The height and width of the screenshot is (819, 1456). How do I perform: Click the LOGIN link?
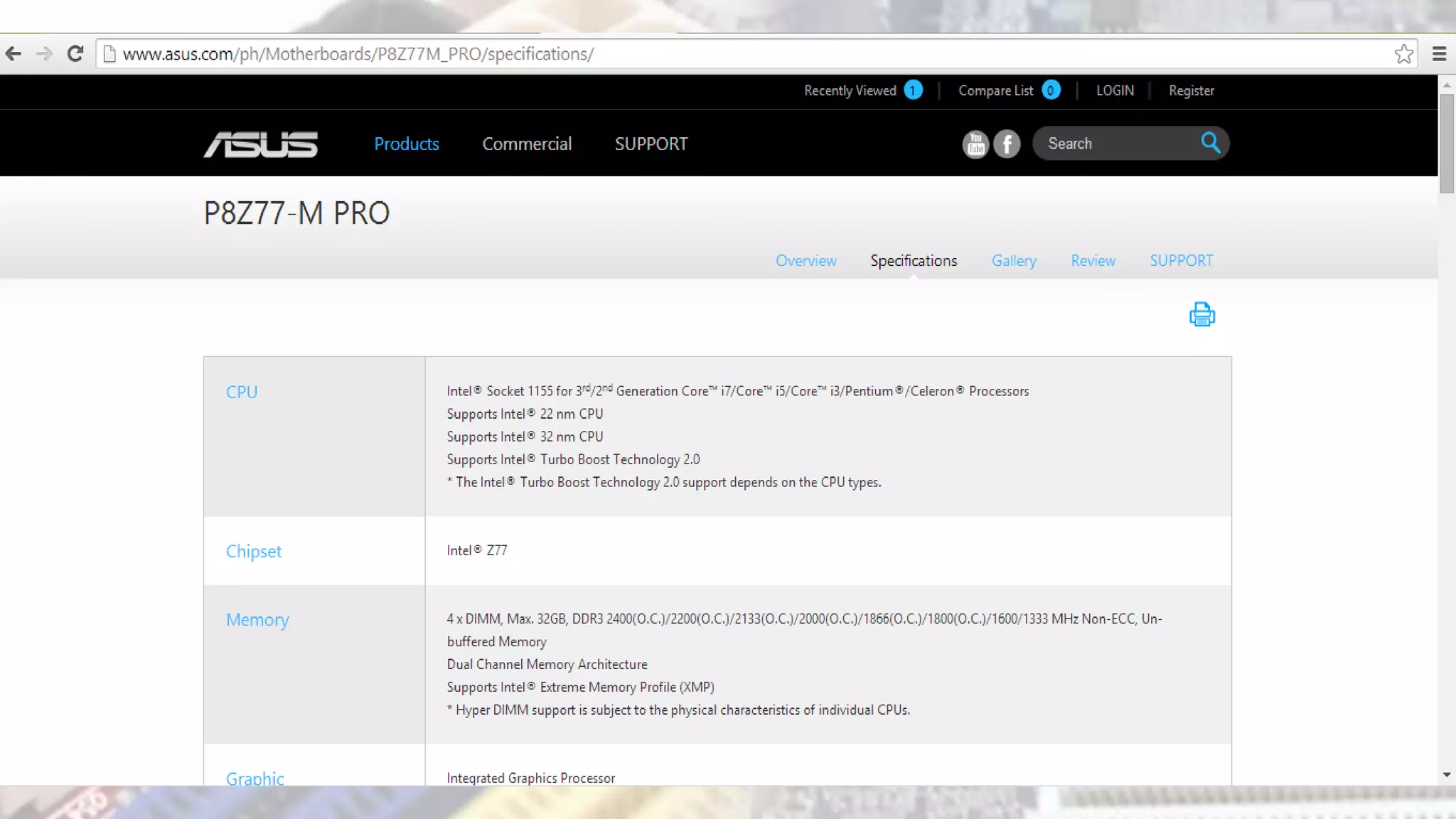pos(1115,90)
